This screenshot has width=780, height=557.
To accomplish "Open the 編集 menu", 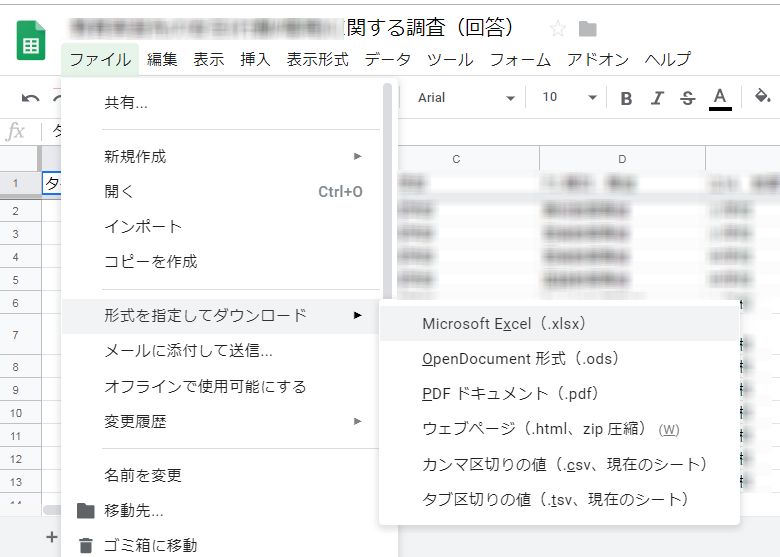I will click(x=162, y=60).
